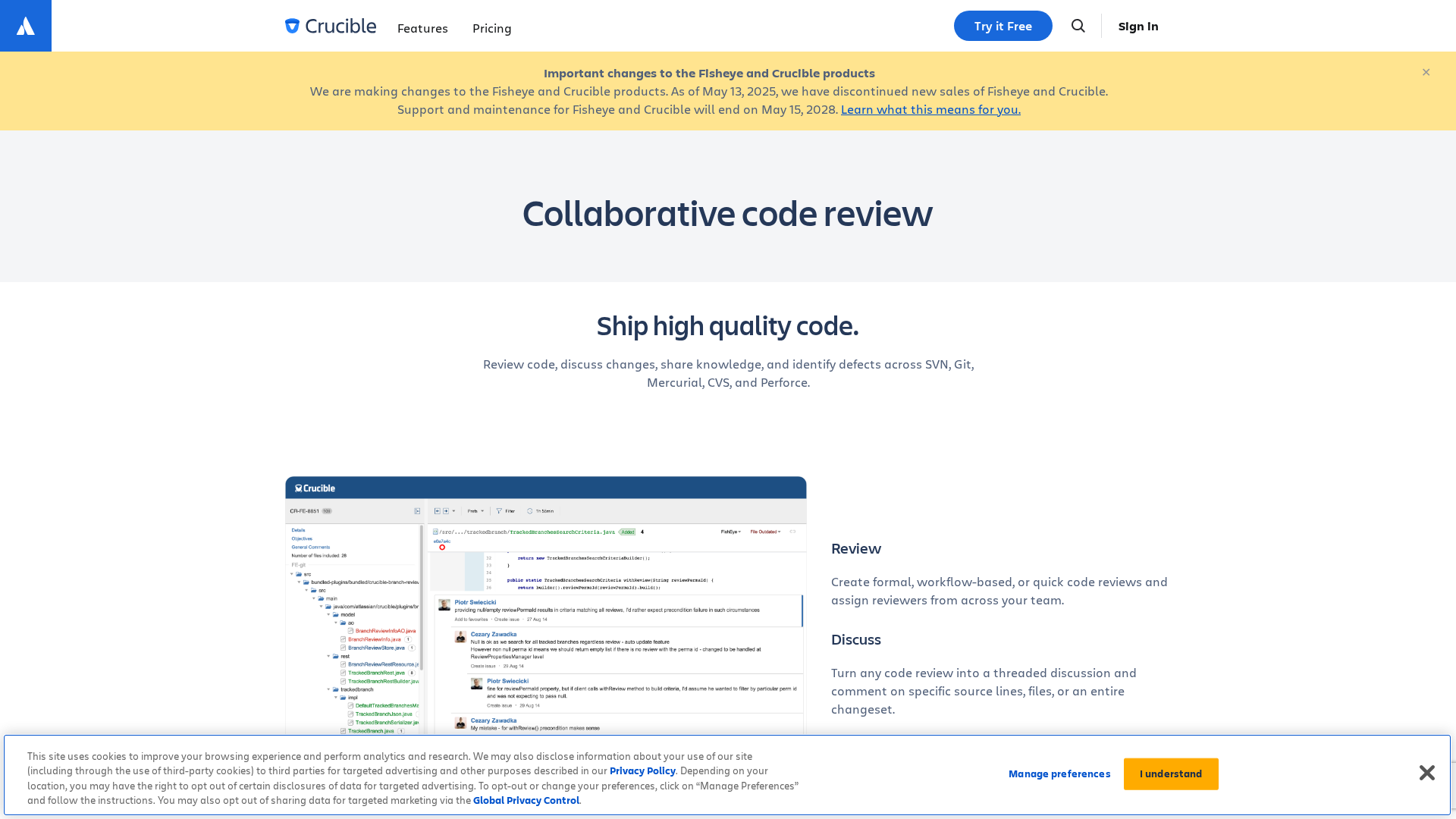Viewport: 1456px width, 819px height.
Task: Go to the Crucible logo link
Action: 331,26
